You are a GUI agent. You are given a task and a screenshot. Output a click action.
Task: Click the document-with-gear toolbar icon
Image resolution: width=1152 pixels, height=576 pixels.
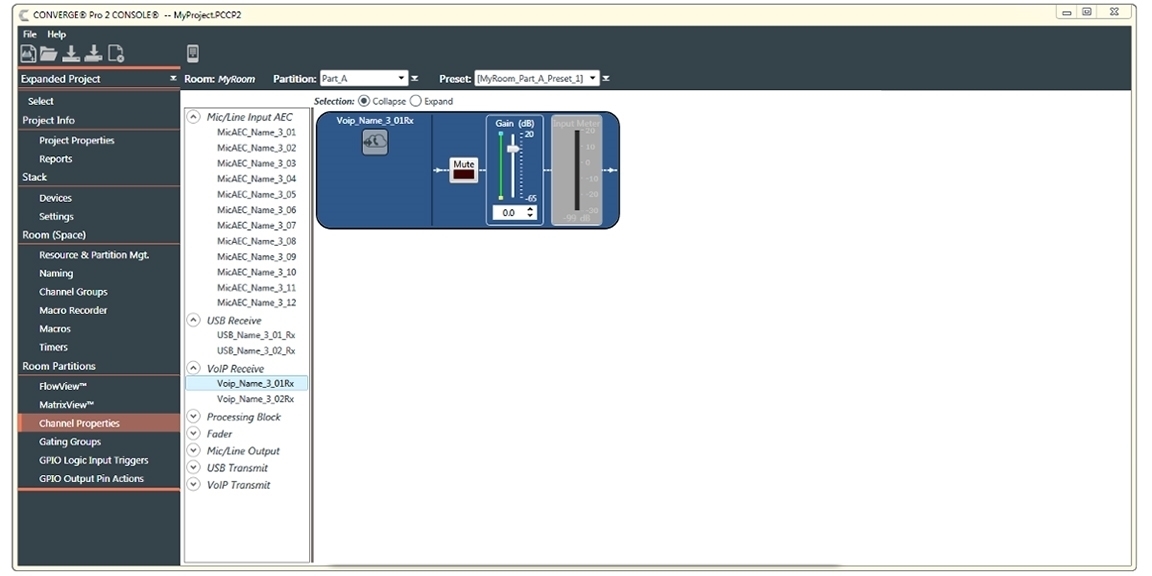tap(116, 54)
